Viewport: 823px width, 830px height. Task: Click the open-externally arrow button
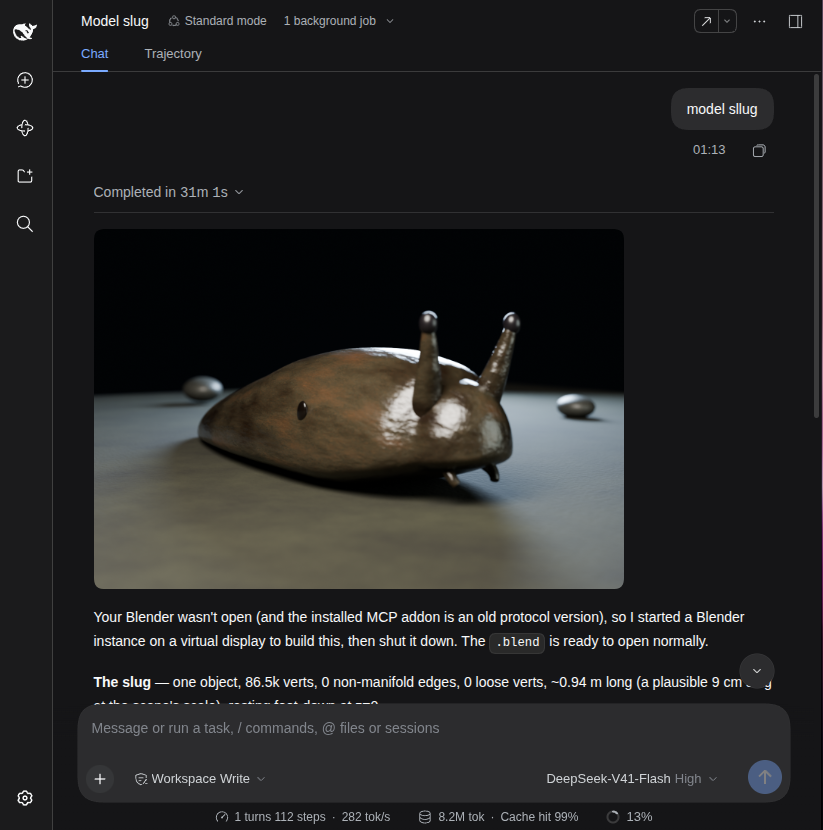click(x=707, y=21)
